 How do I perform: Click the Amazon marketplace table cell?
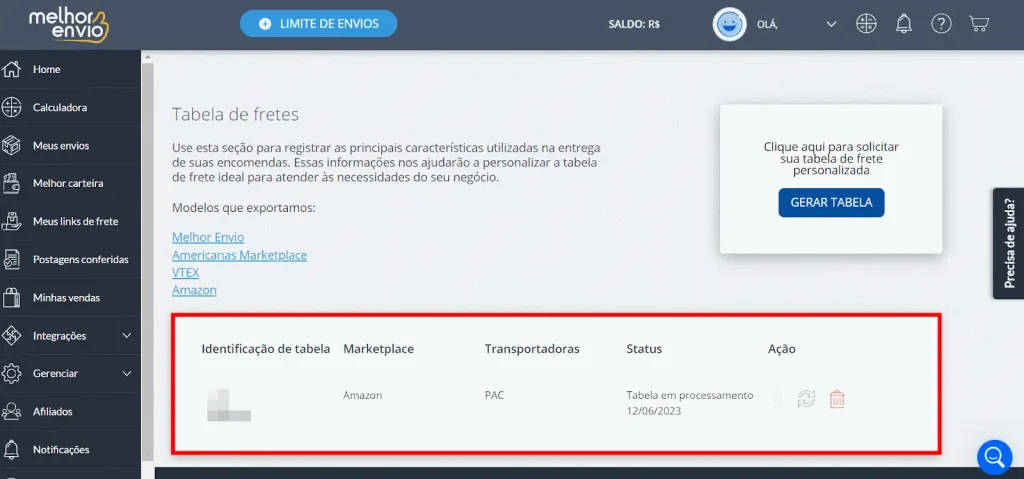pyautogui.click(x=362, y=395)
